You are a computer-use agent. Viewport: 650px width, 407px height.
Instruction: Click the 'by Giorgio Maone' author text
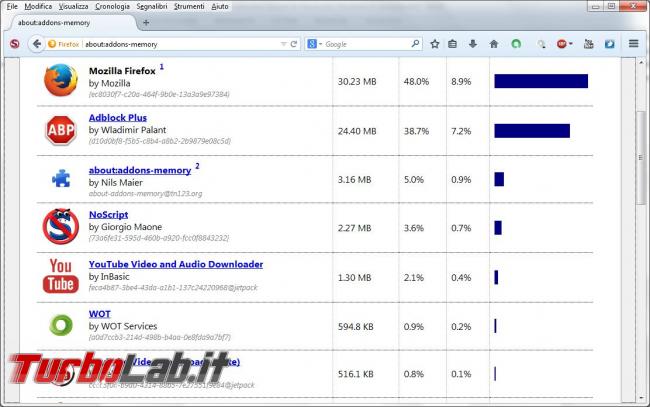tap(125, 227)
